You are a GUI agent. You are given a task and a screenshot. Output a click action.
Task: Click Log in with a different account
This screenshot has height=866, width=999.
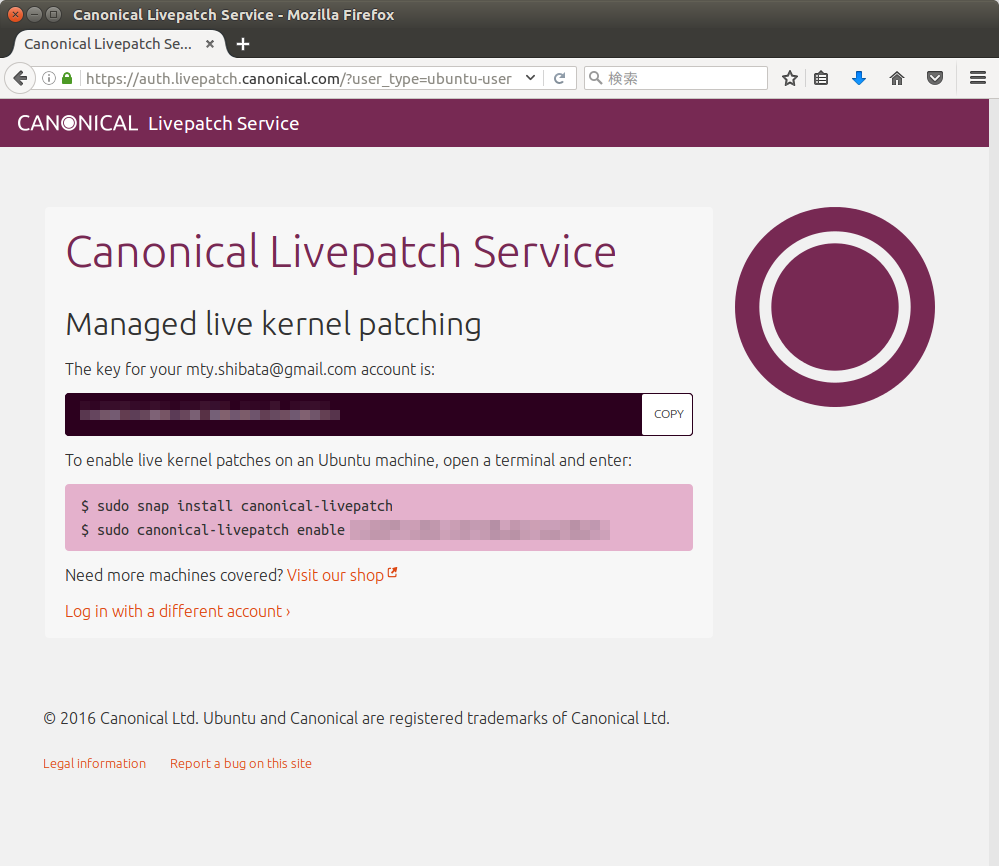178,611
